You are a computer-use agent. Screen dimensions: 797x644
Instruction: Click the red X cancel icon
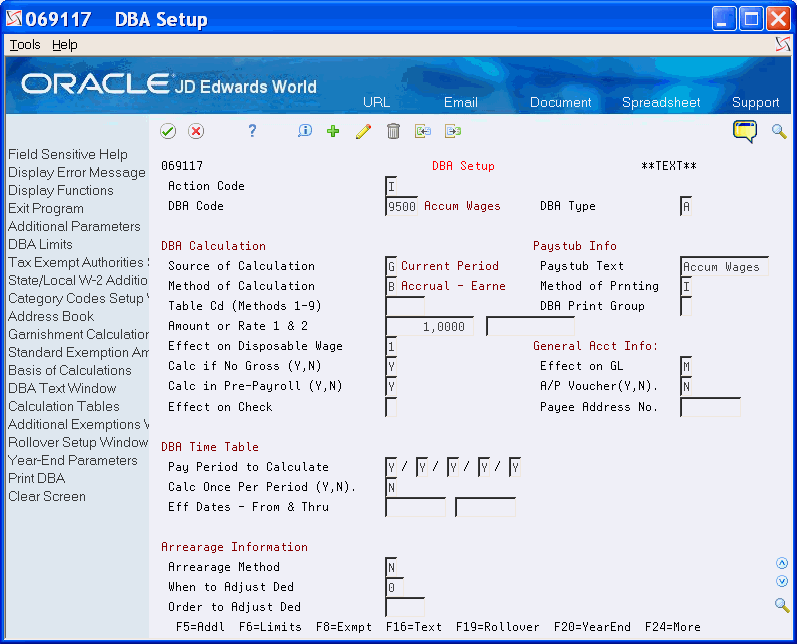[196, 131]
